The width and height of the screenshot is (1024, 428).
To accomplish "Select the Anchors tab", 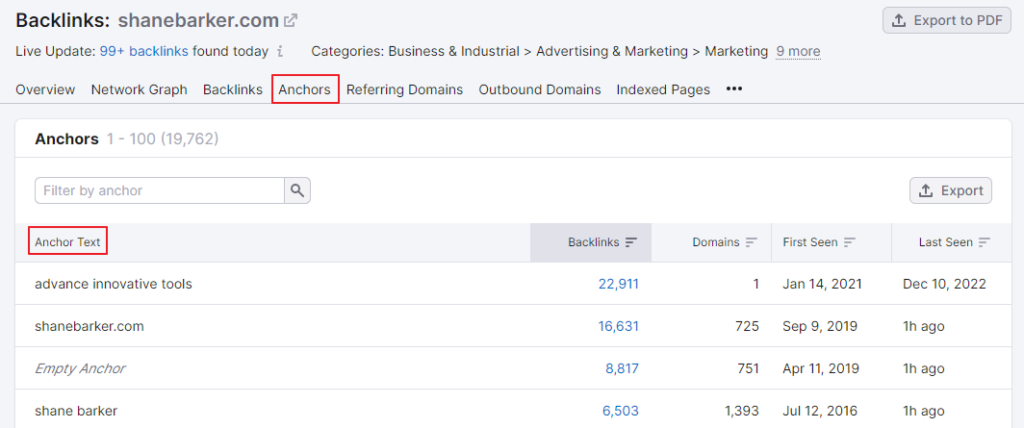I will coord(304,90).
